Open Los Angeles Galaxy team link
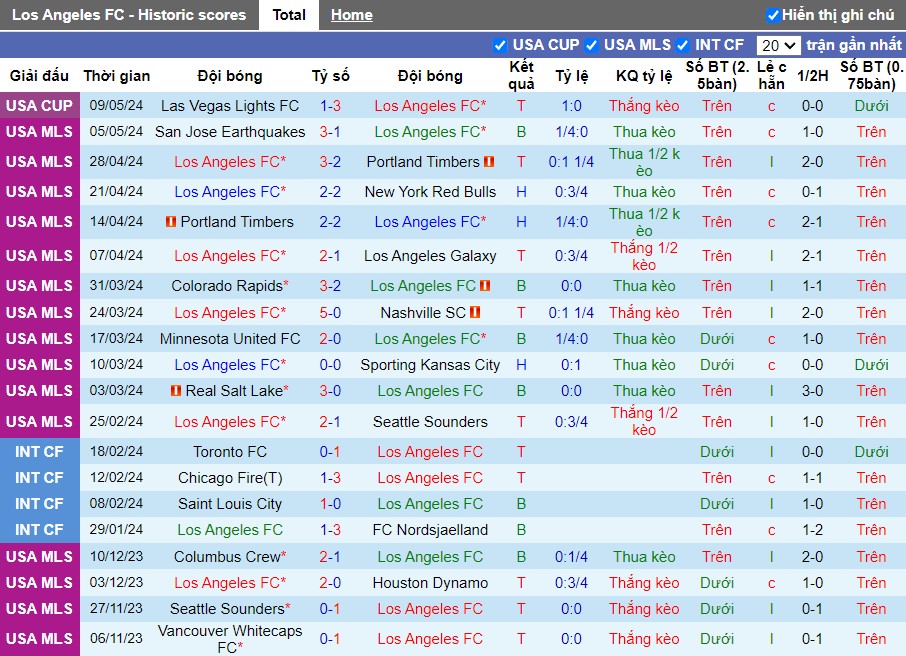Screen dimensions: 906x656 pyautogui.click(x=430, y=255)
